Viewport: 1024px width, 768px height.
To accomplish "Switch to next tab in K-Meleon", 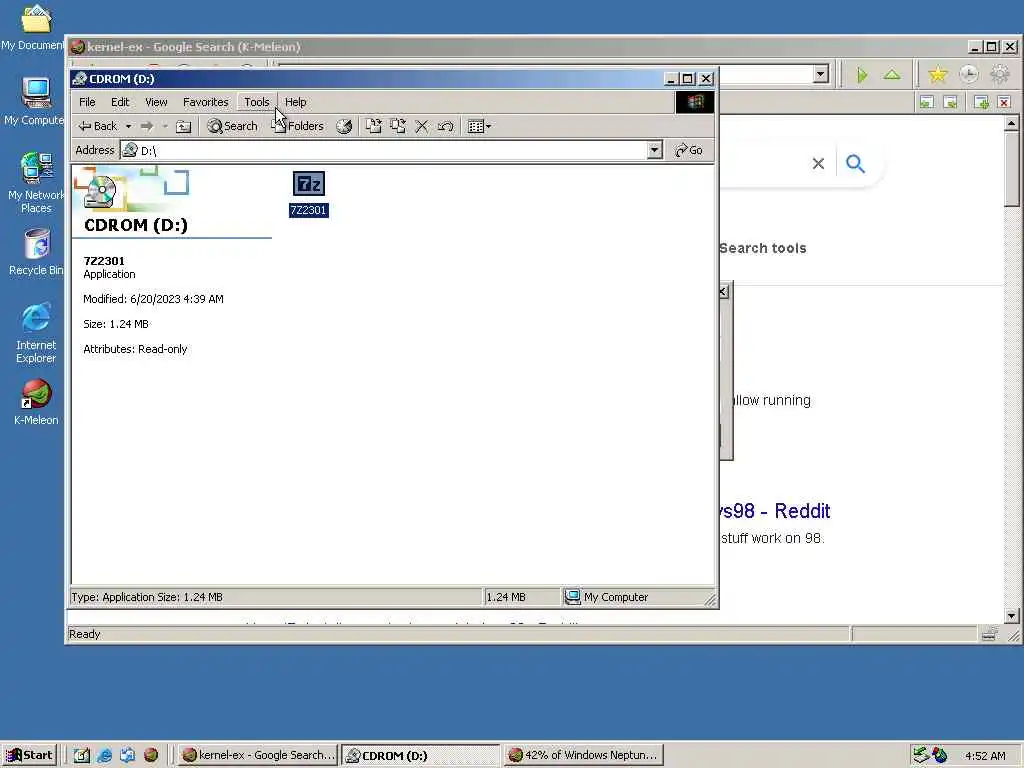I will [x=951, y=102].
